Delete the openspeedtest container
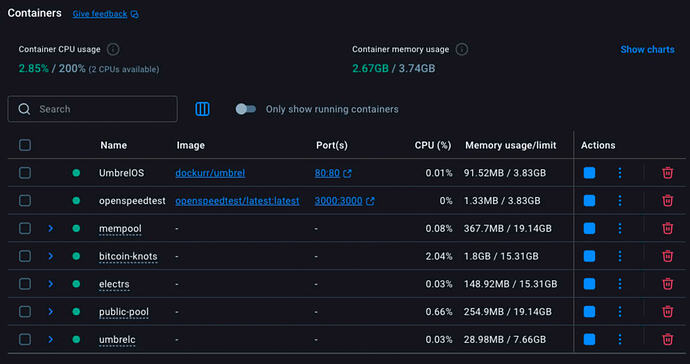The image size is (690, 364). [668, 200]
